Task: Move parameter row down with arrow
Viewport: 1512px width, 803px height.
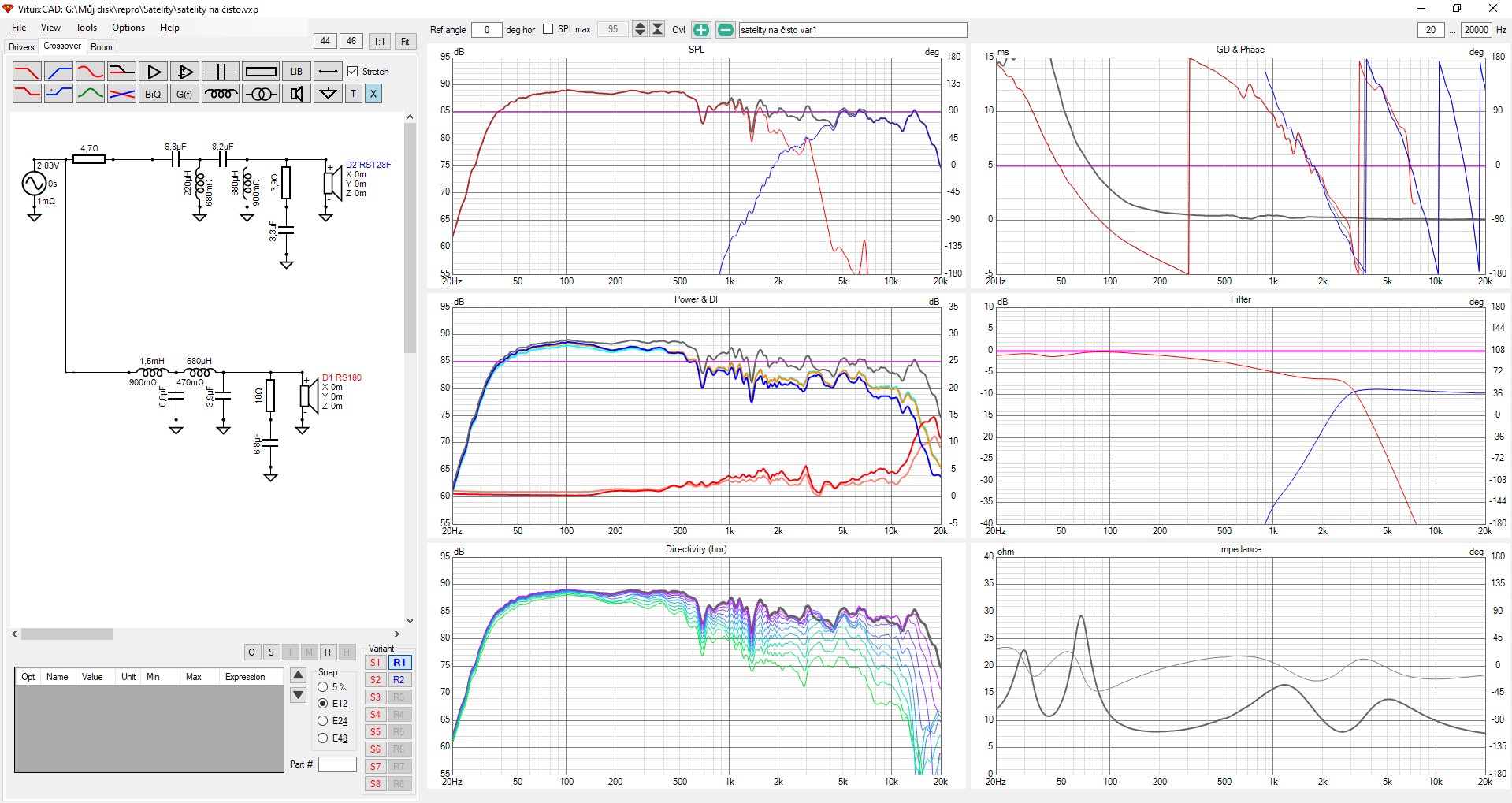Action: [x=298, y=695]
